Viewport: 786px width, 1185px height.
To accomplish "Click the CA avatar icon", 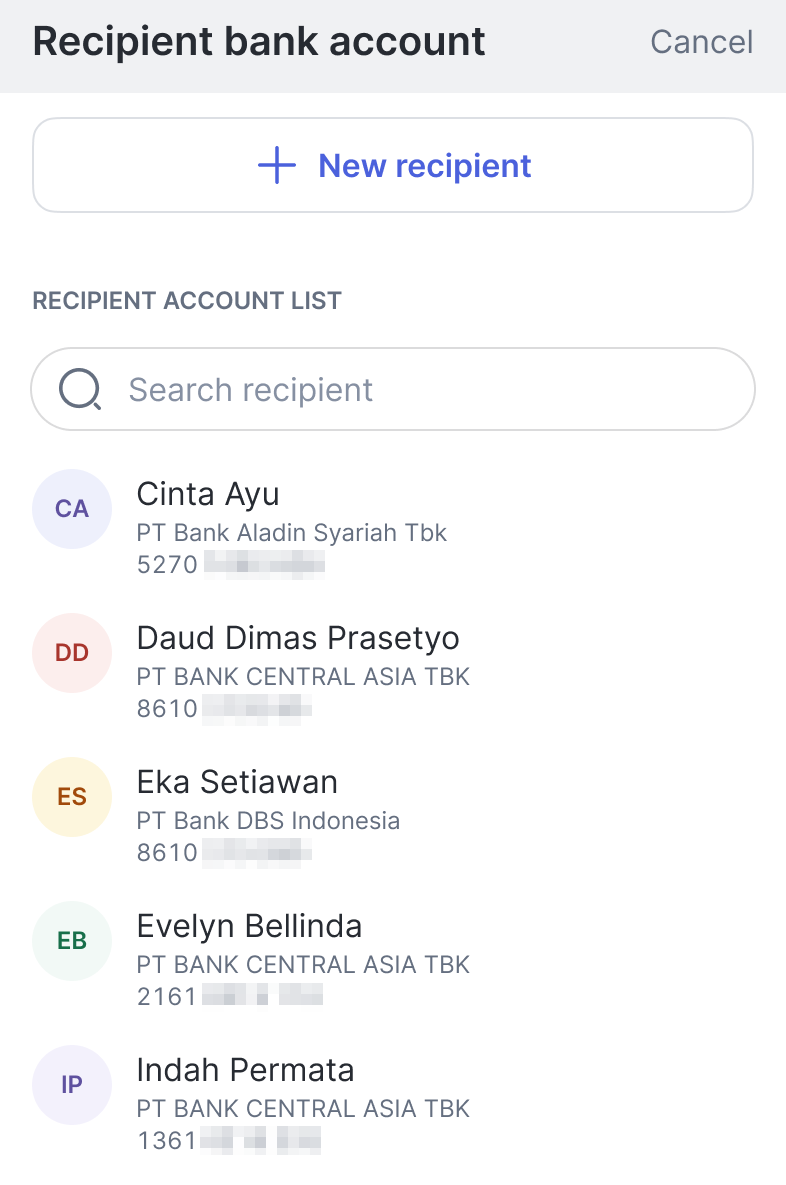I will click(72, 509).
